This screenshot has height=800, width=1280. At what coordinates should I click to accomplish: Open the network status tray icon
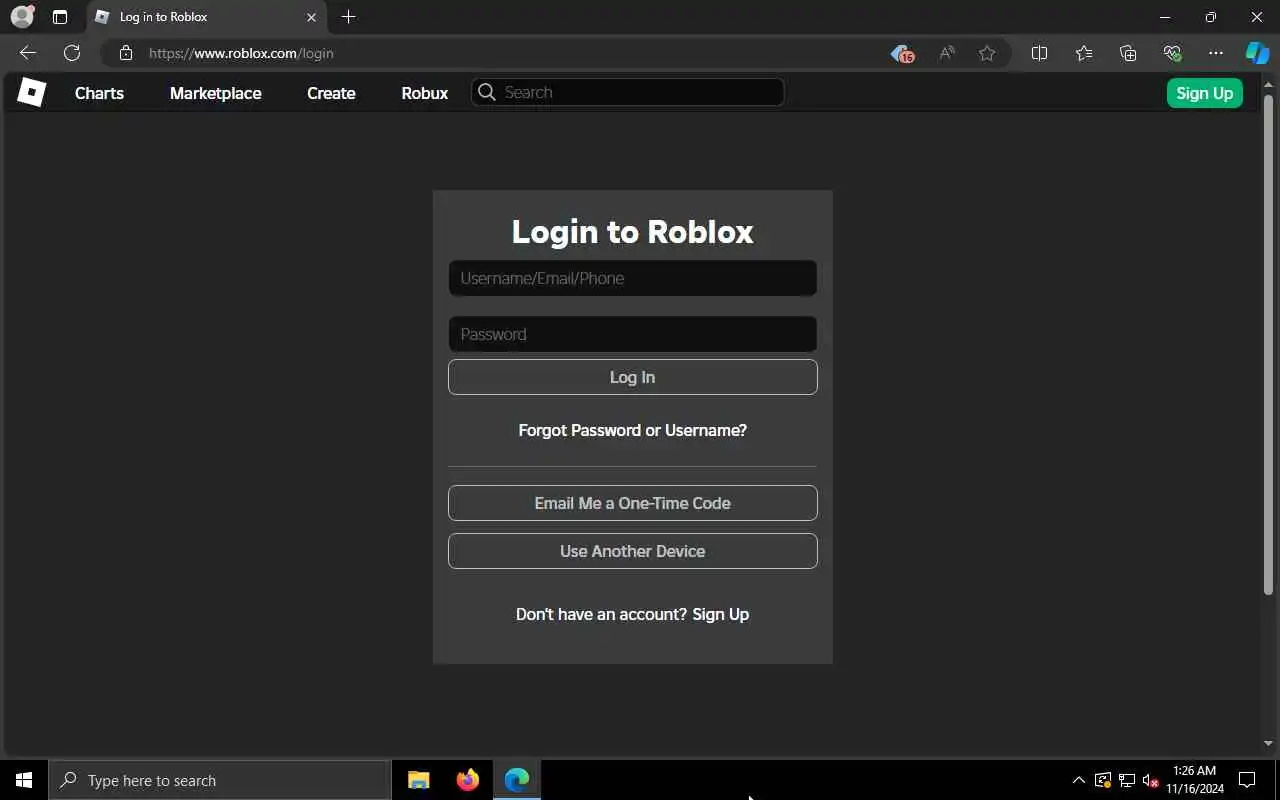coord(1127,780)
